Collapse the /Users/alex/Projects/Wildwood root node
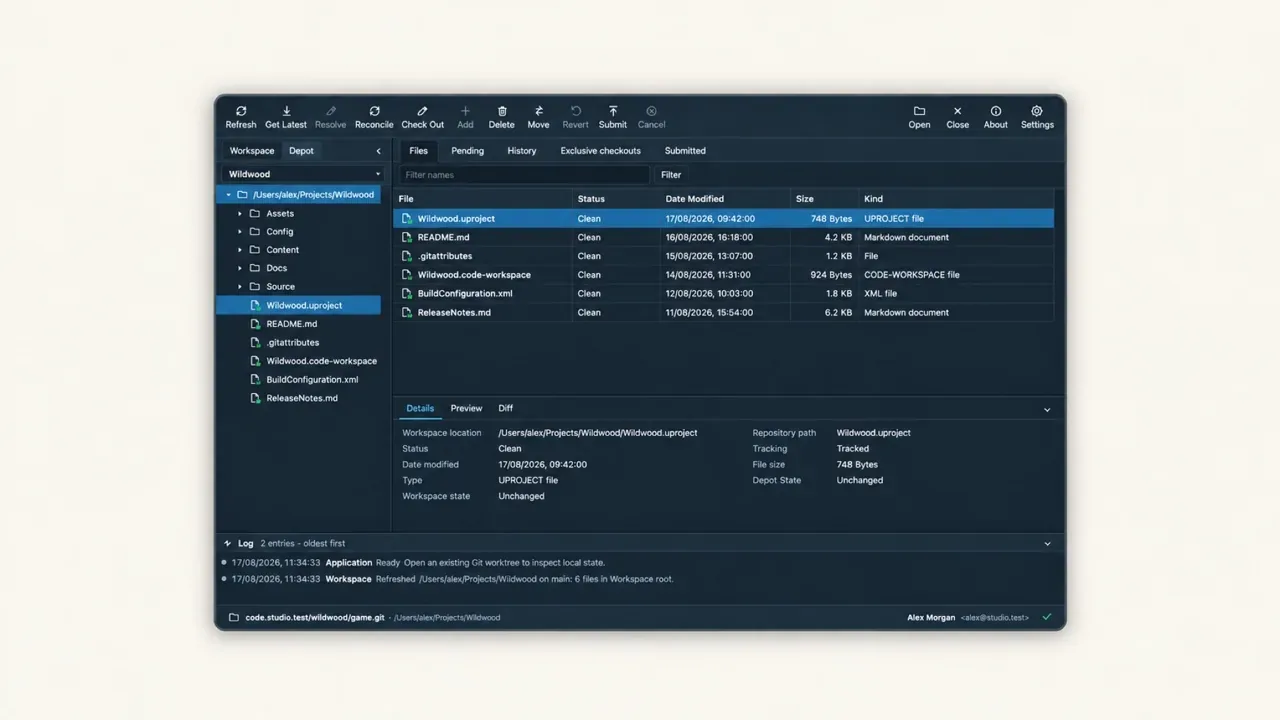This screenshot has width=1280, height=720. (229, 195)
